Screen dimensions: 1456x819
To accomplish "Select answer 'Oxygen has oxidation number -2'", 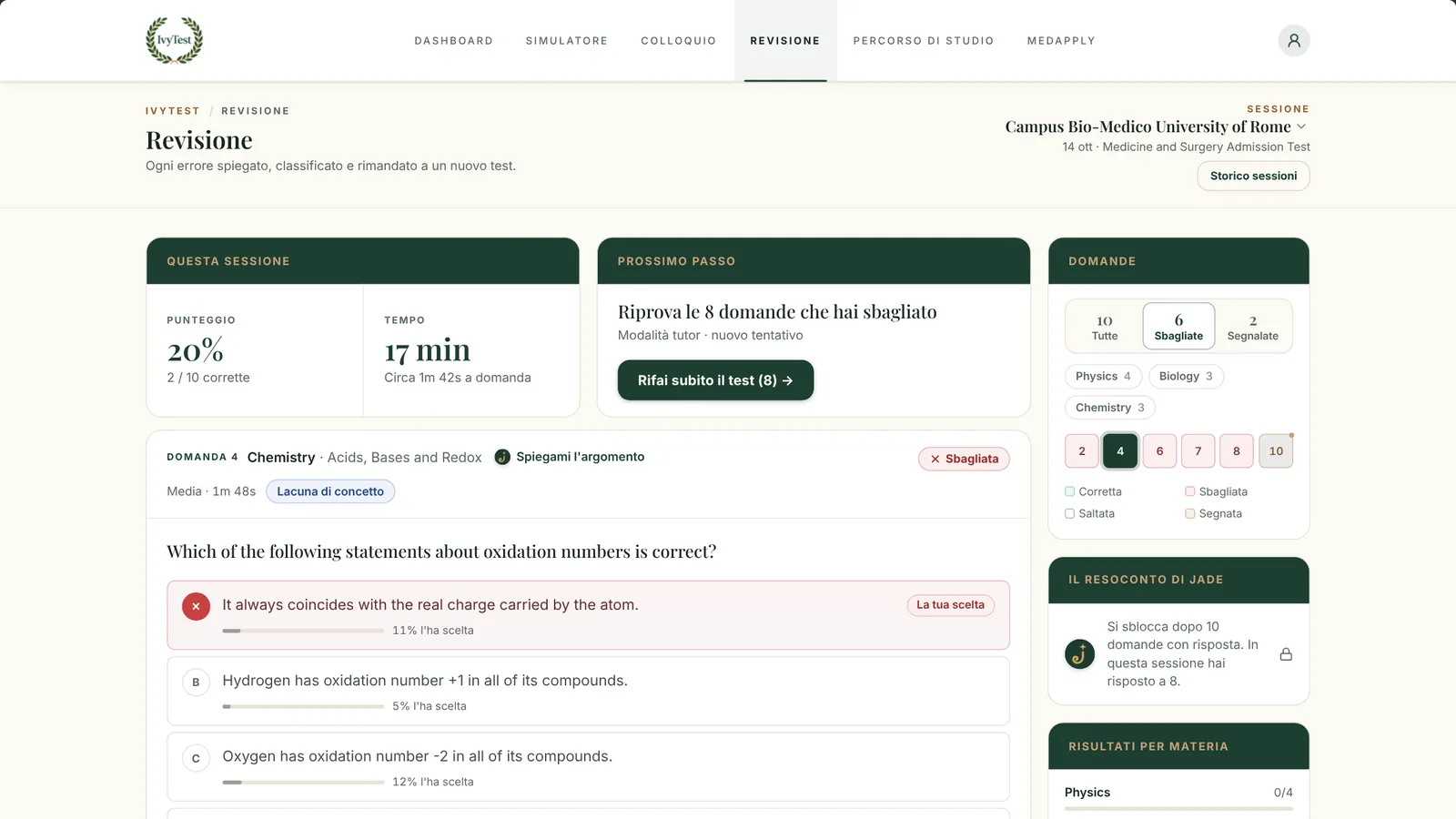I will click(x=588, y=766).
